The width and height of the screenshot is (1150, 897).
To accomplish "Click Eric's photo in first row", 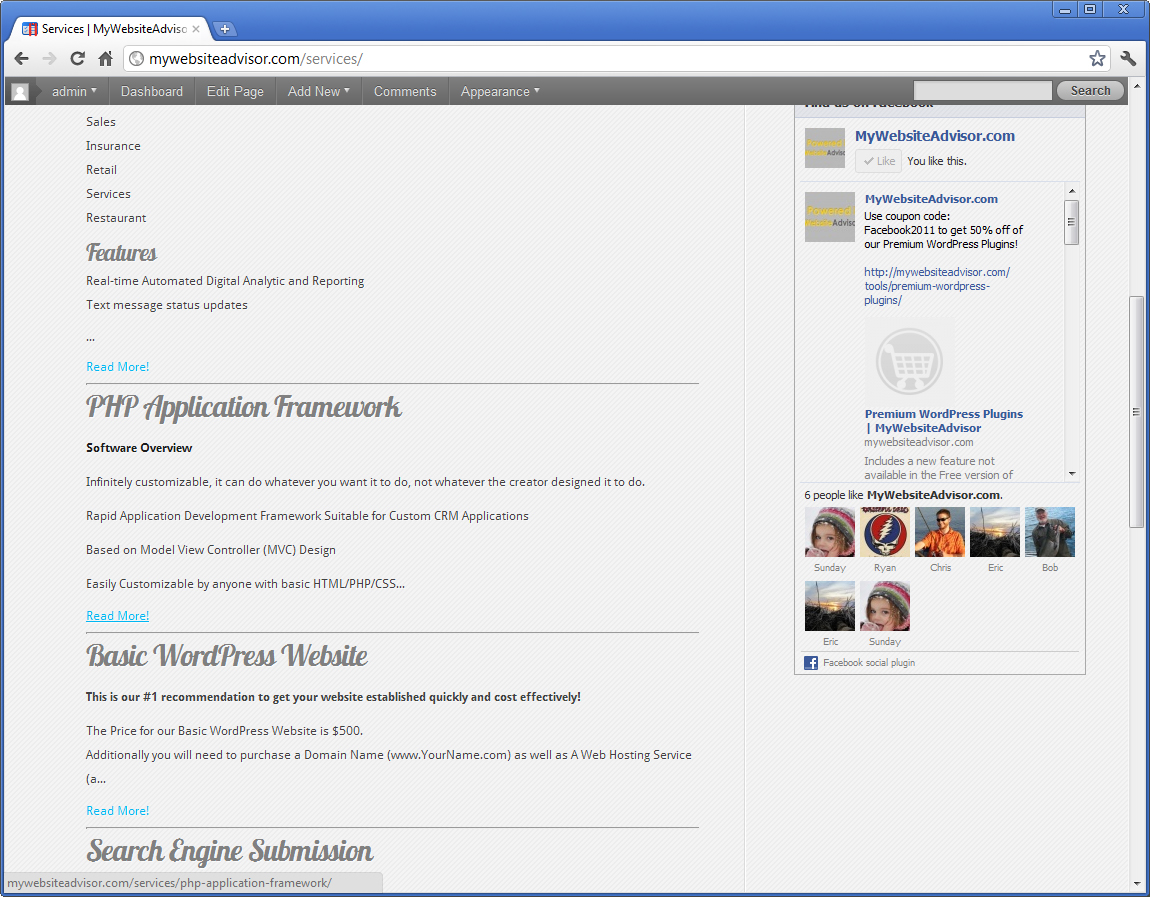I will [995, 532].
